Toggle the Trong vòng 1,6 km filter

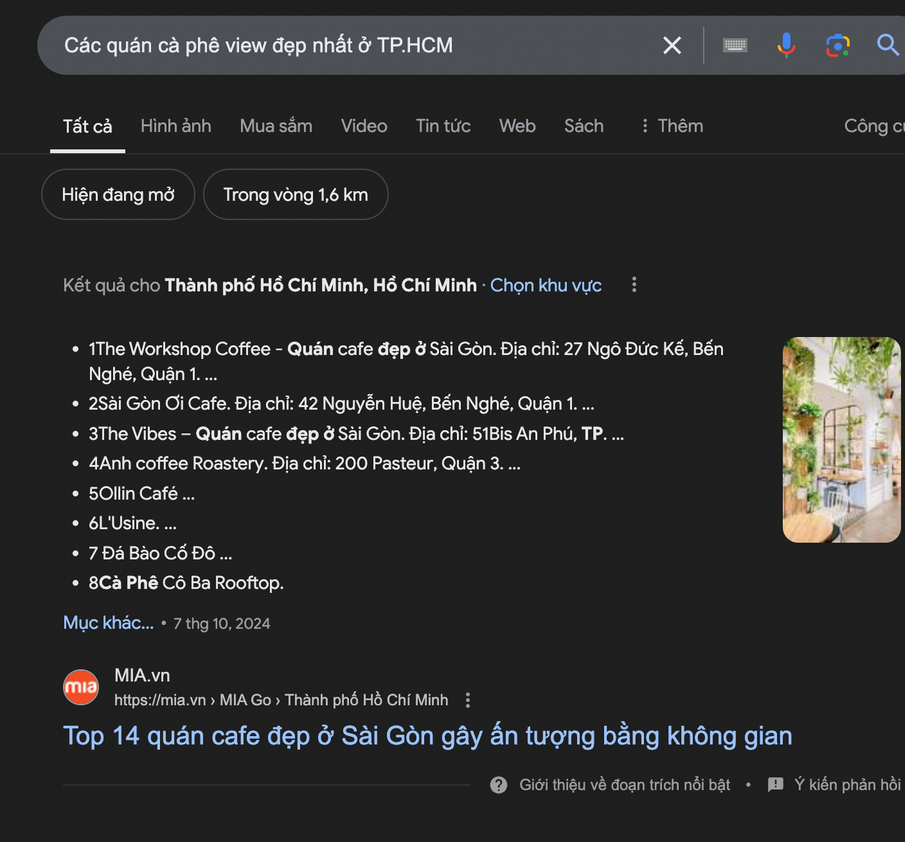tap(295, 195)
